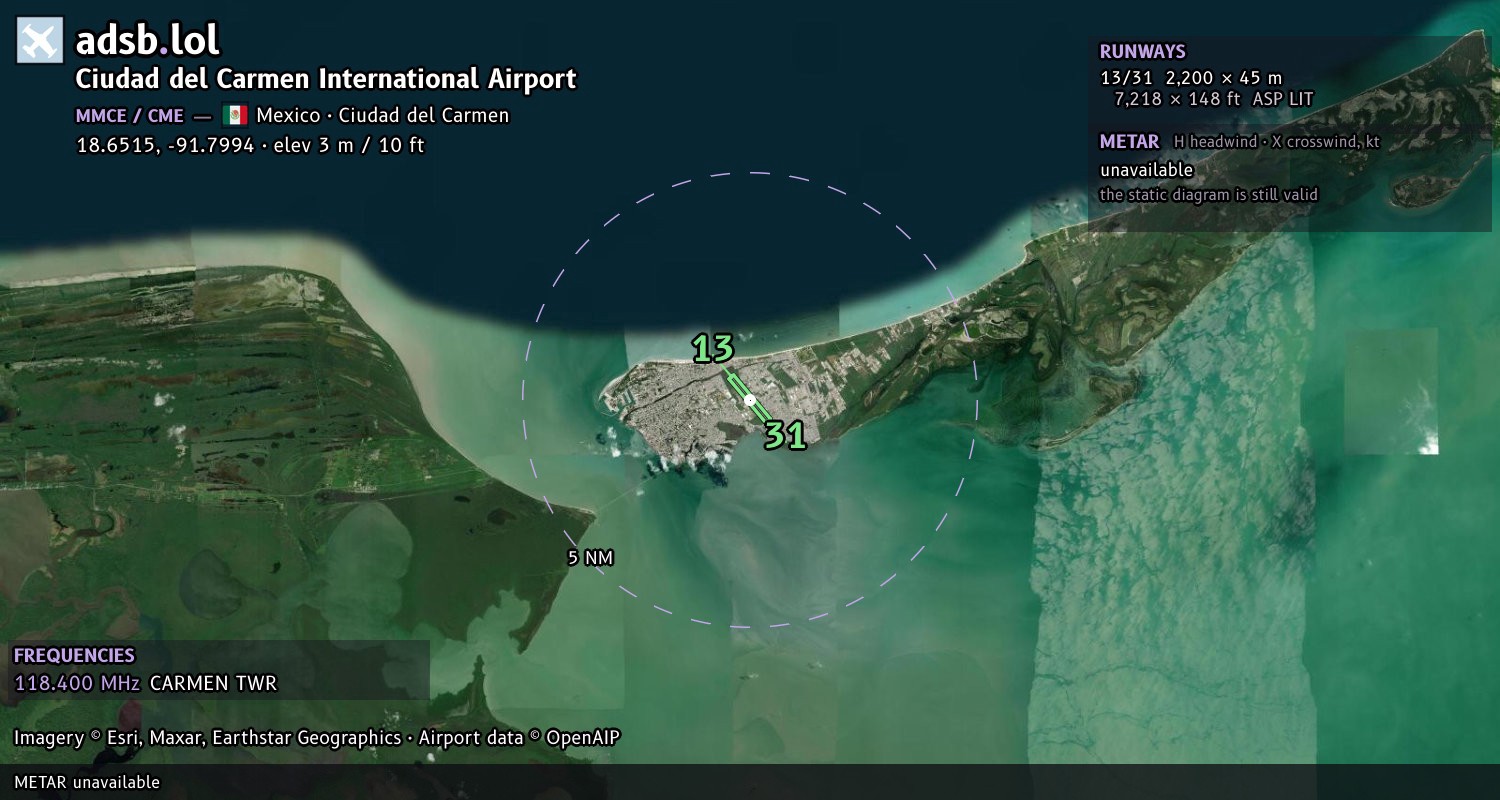The width and height of the screenshot is (1500, 800).
Task: Click 'the static diagram is still valid' note
Action: click(1208, 195)
